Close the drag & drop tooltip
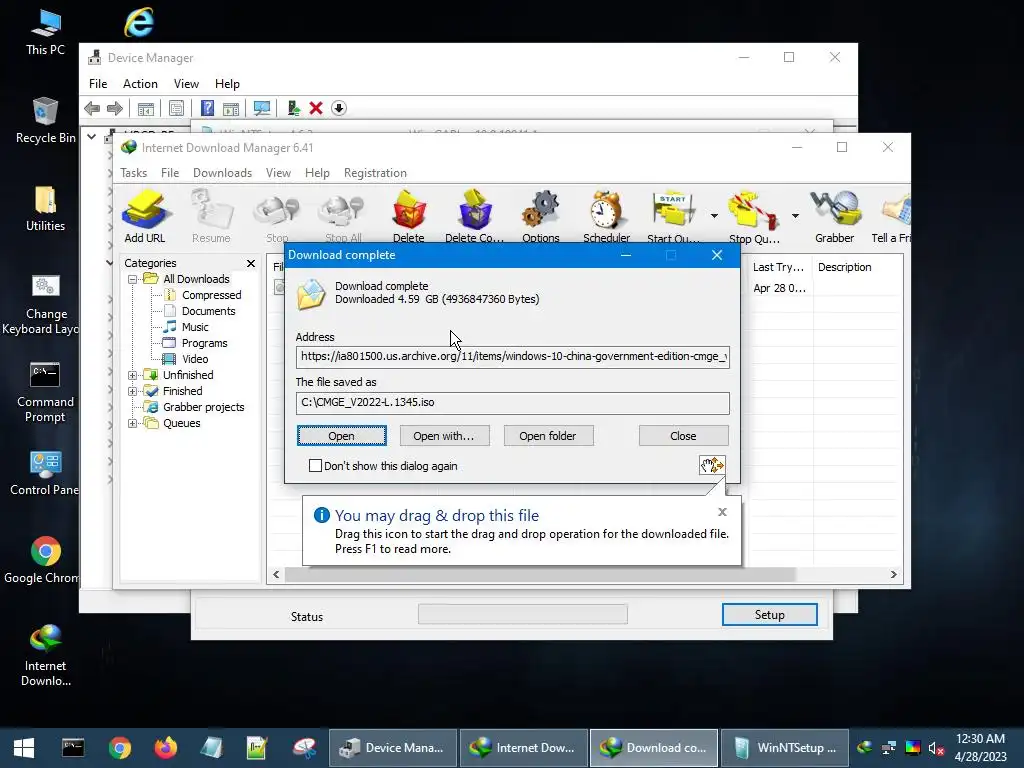This screenshot has width=1024, height=768. click(x=722, y=512)
